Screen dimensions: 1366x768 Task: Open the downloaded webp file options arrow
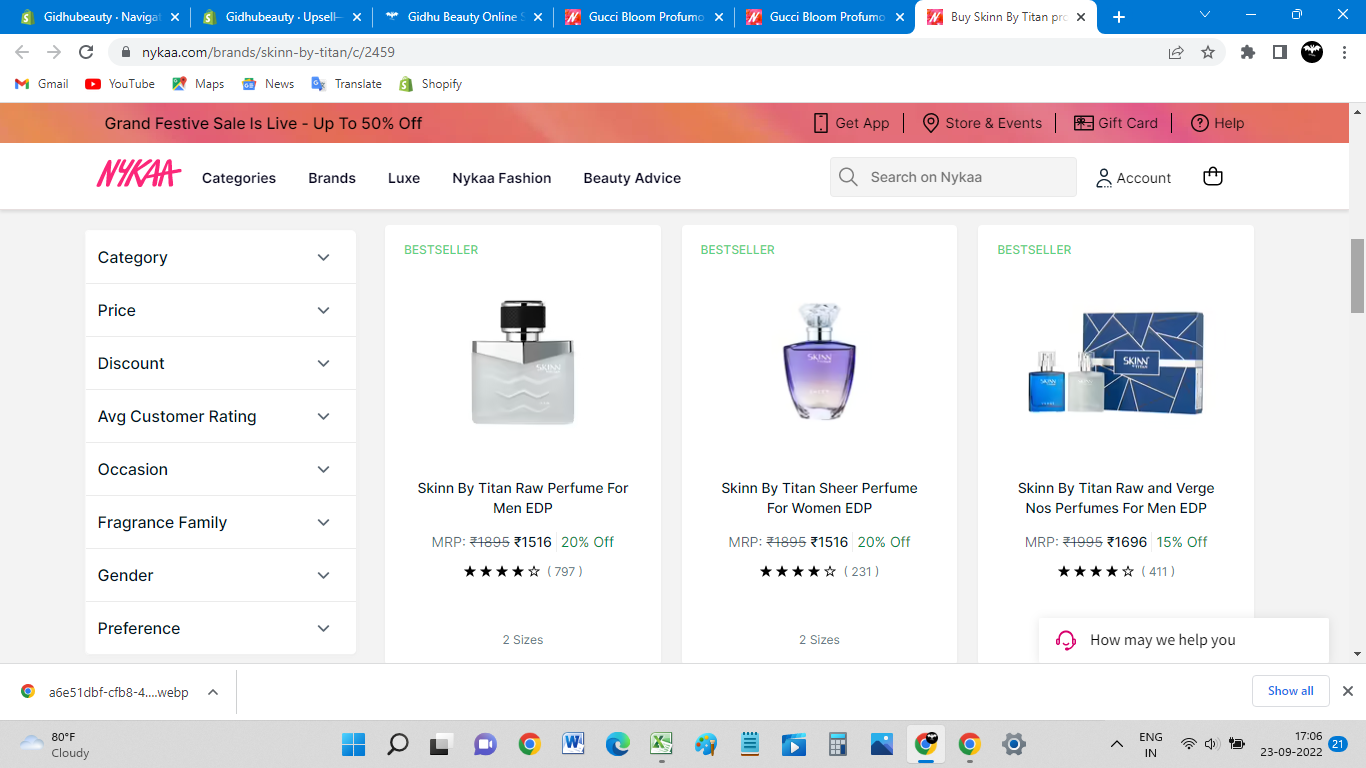(x=212, y=692)
